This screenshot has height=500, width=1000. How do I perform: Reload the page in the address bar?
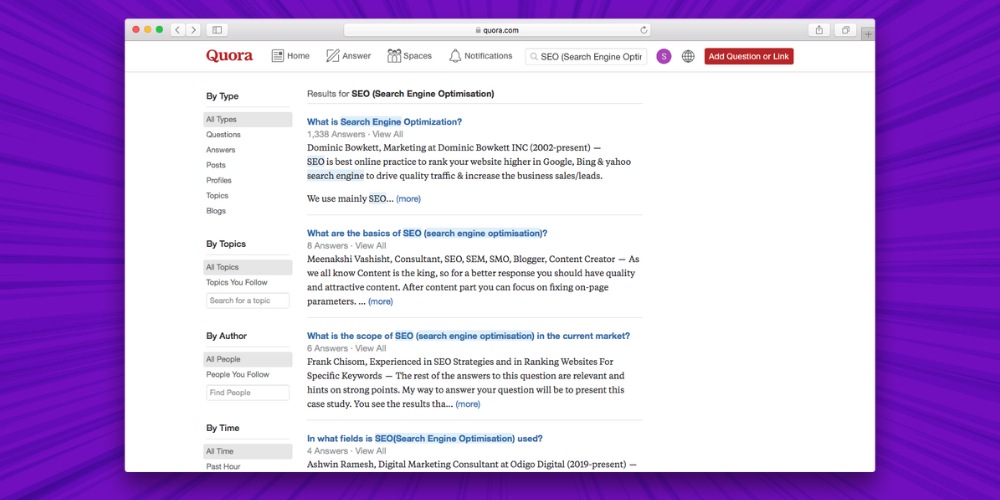(644, 30)
